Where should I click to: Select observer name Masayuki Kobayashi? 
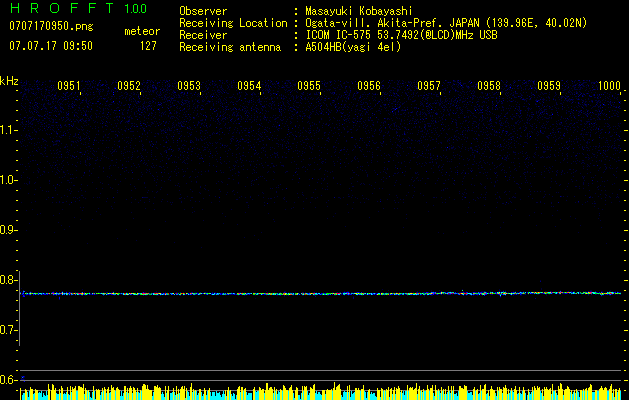coord(359,11)
